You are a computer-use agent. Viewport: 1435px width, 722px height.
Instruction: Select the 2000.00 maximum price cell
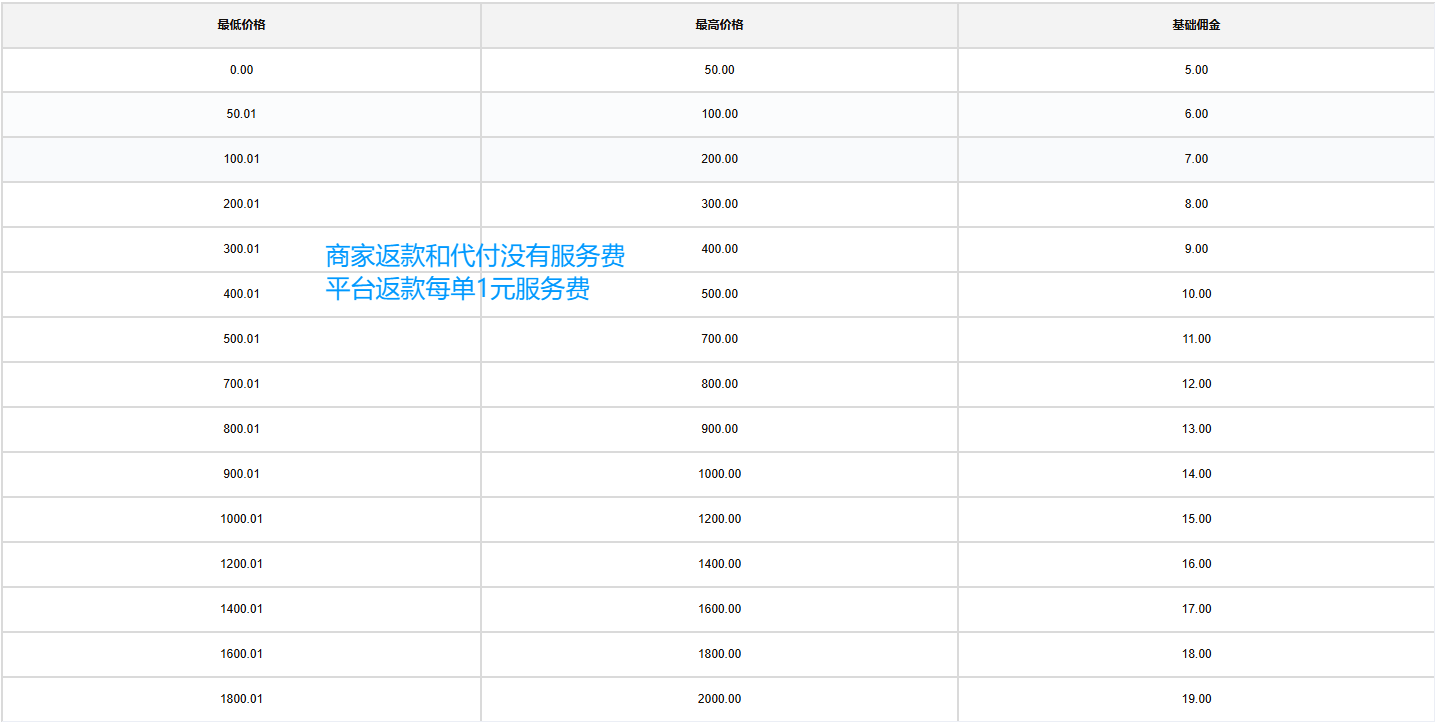pos(719,699)
